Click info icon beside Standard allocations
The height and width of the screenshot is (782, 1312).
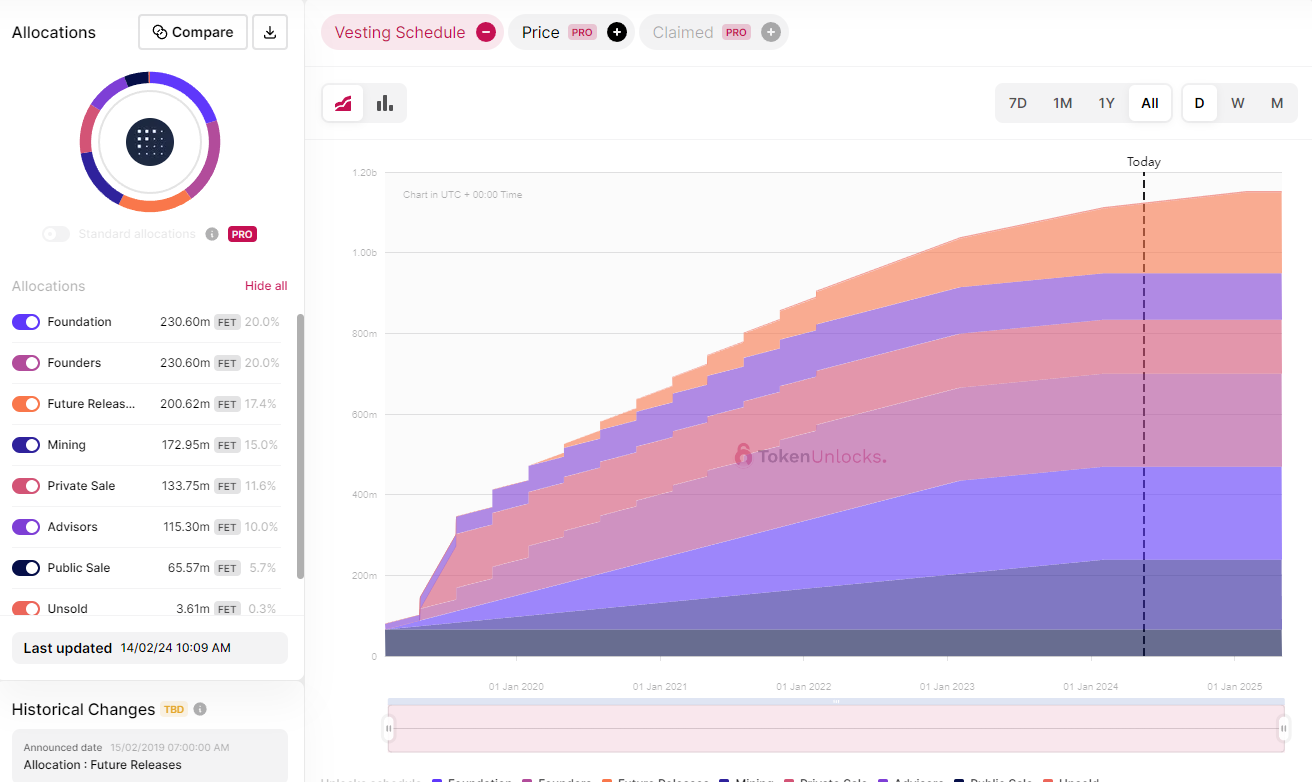(x=212, y=234)
